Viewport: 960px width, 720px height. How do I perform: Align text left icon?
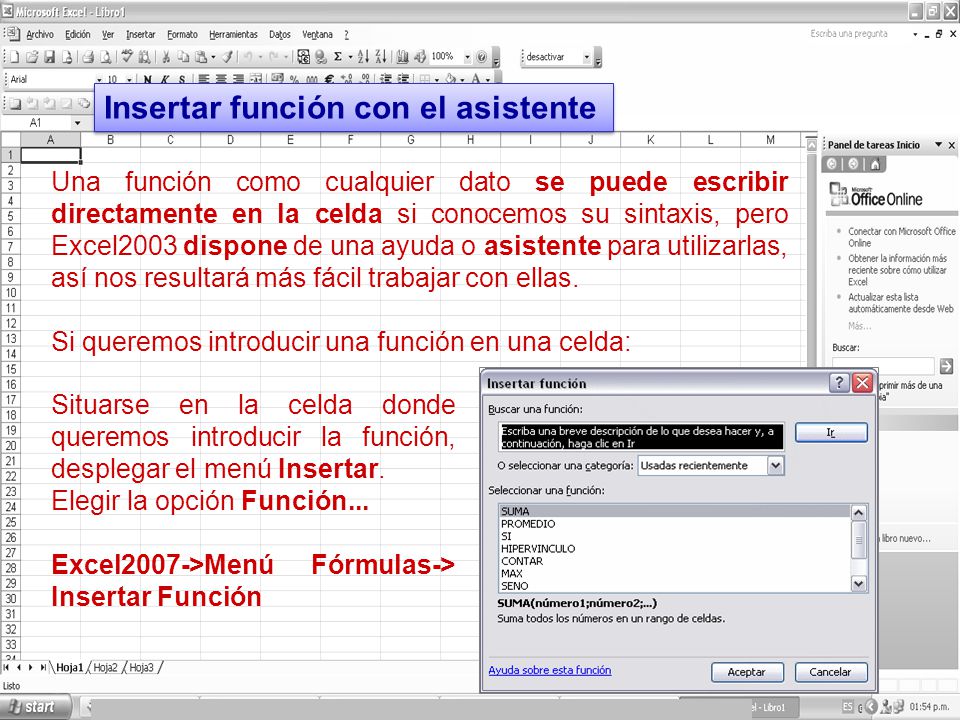[x=204, y=79]
